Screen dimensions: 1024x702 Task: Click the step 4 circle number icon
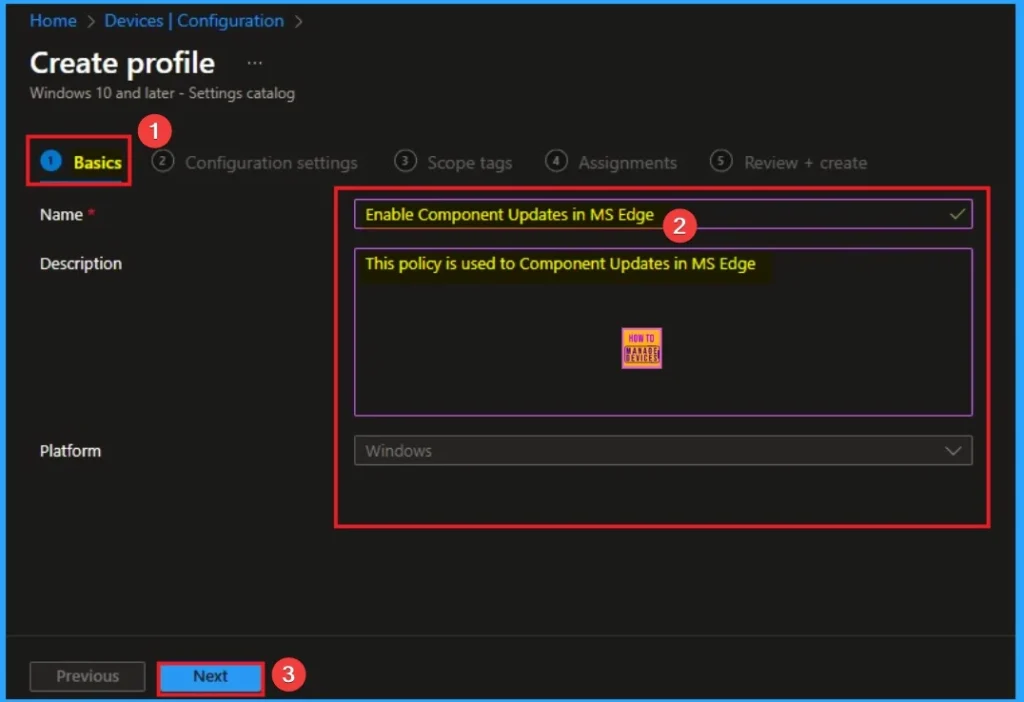click(x=556, y=161)
